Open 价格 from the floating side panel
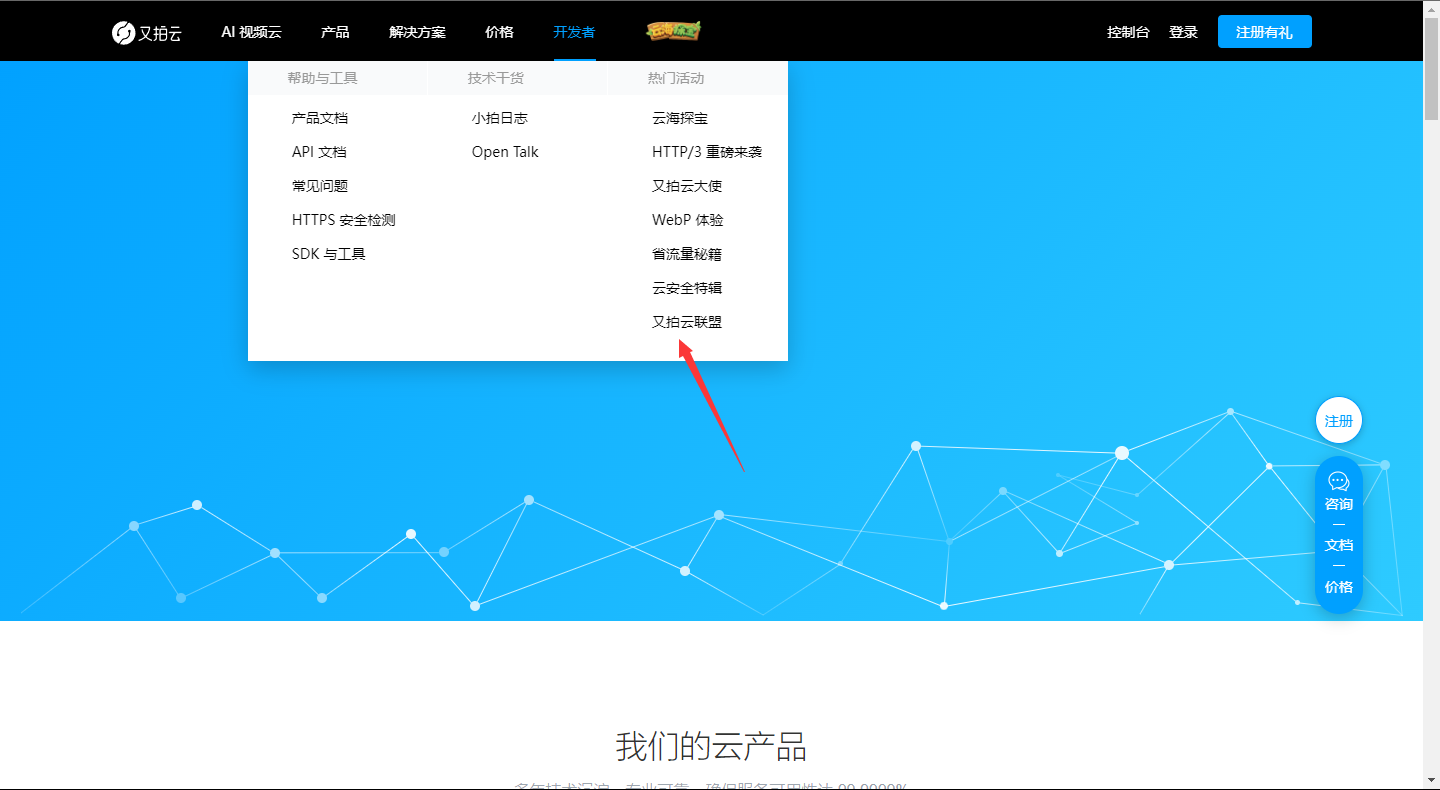Screen dimensions: 1440x790 tap(1338, 586)
